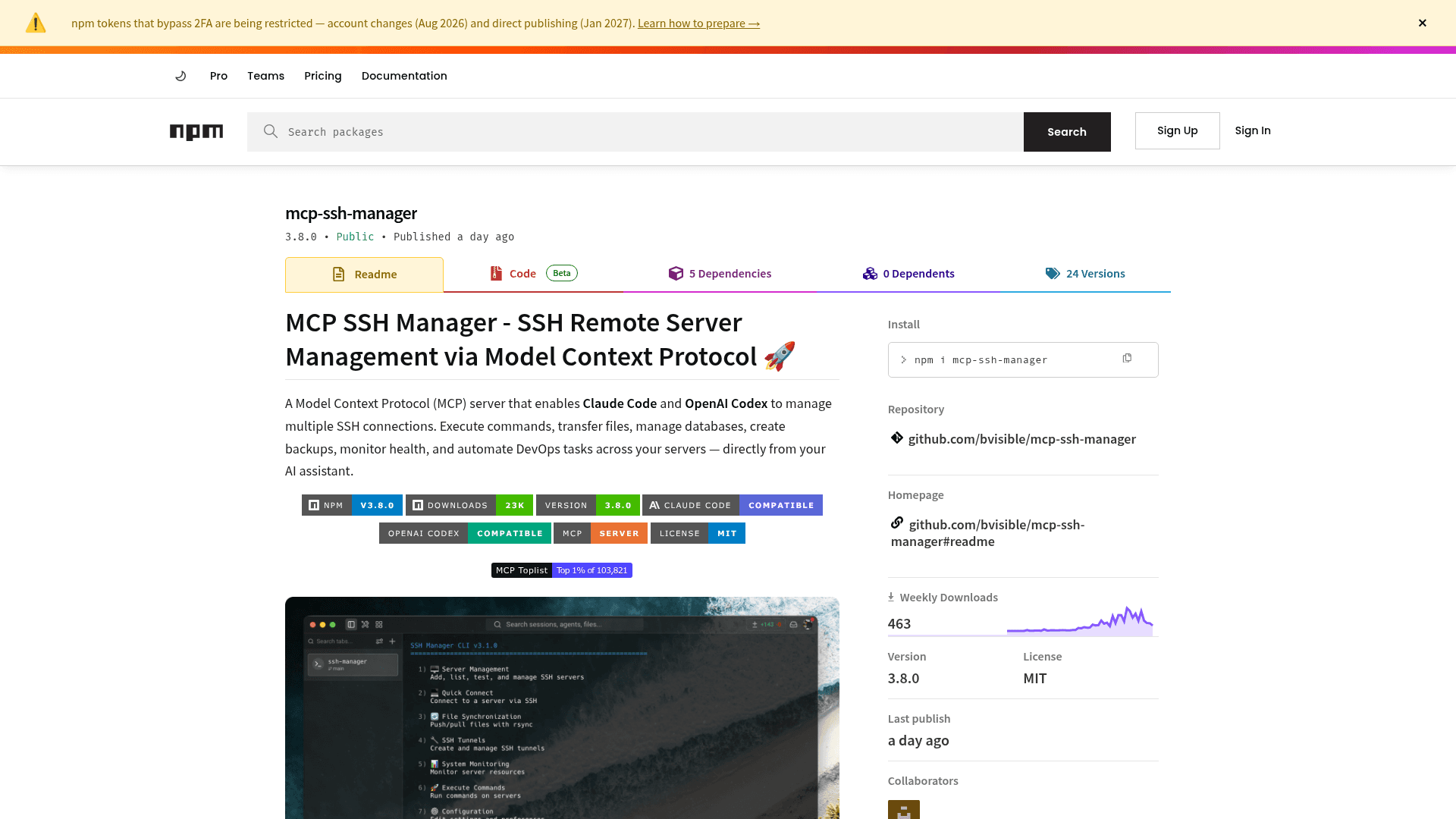This screenshot has width=1456, height=819.
Task: Click the warning triangle icon in banner
Action: click(x=36, y=23)
